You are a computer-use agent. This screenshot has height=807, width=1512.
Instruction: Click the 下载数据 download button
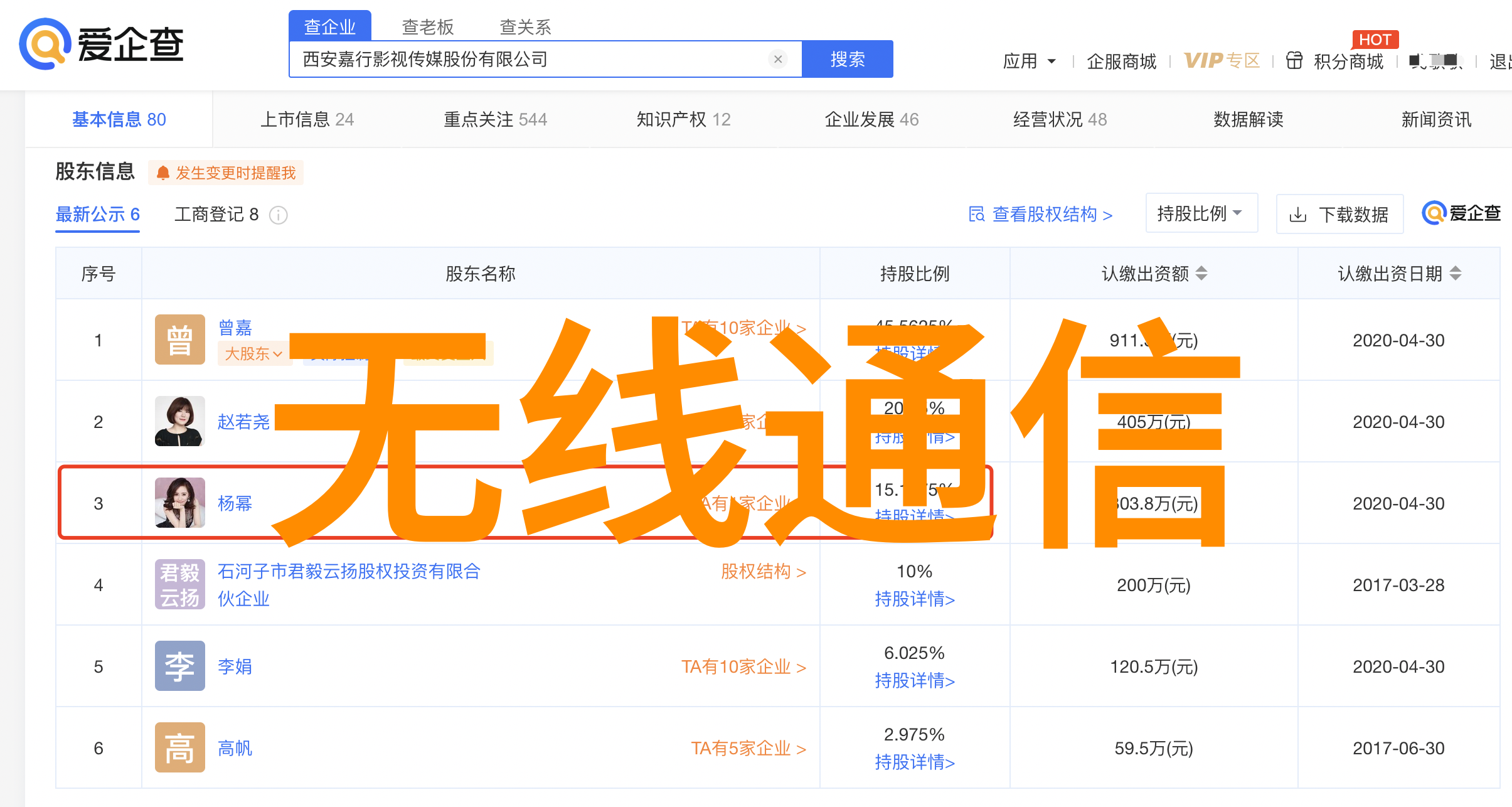[1339, 215]
